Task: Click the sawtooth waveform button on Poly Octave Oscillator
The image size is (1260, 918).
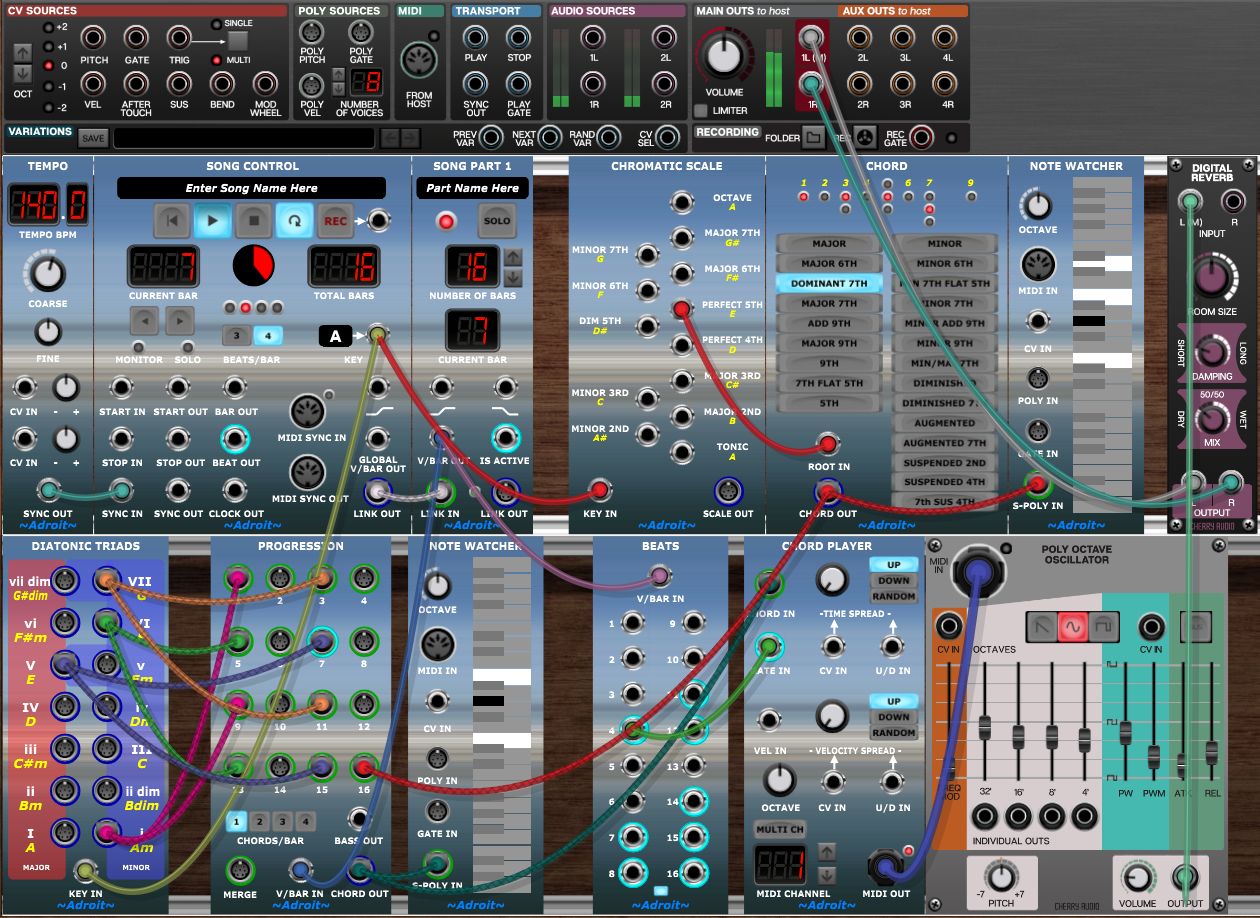Action: 1042,626
